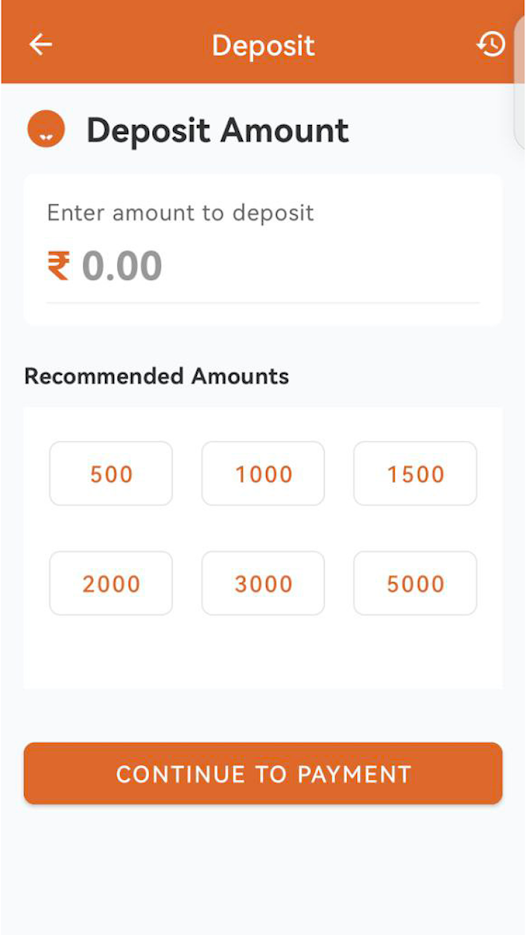Click the underline beneath the amount field
This screenshot has width=526, height=935.
(263, 303)
